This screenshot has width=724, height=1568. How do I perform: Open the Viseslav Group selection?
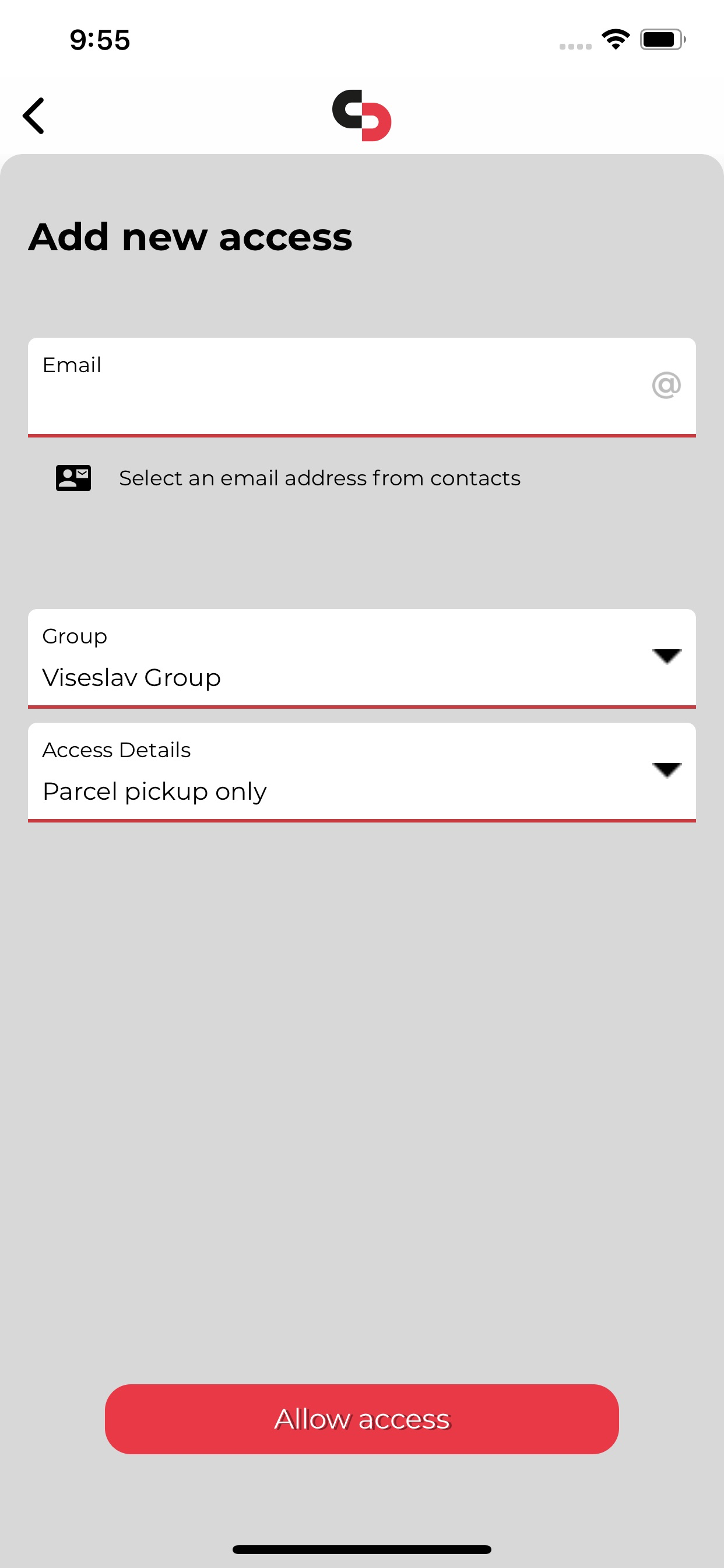pos(131,677)
